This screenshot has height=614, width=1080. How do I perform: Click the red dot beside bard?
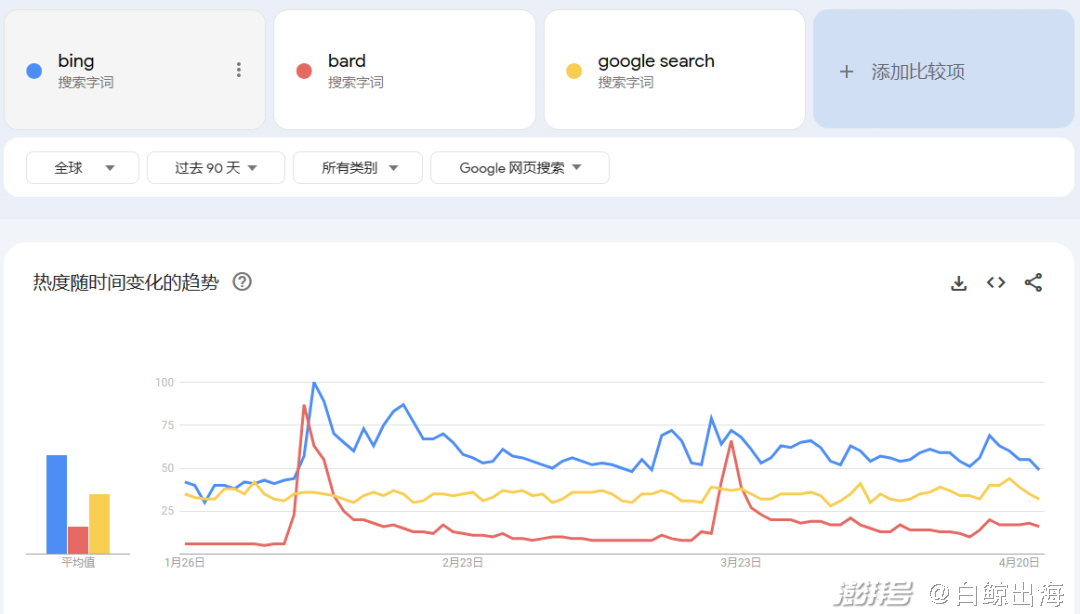click(304, 71)
